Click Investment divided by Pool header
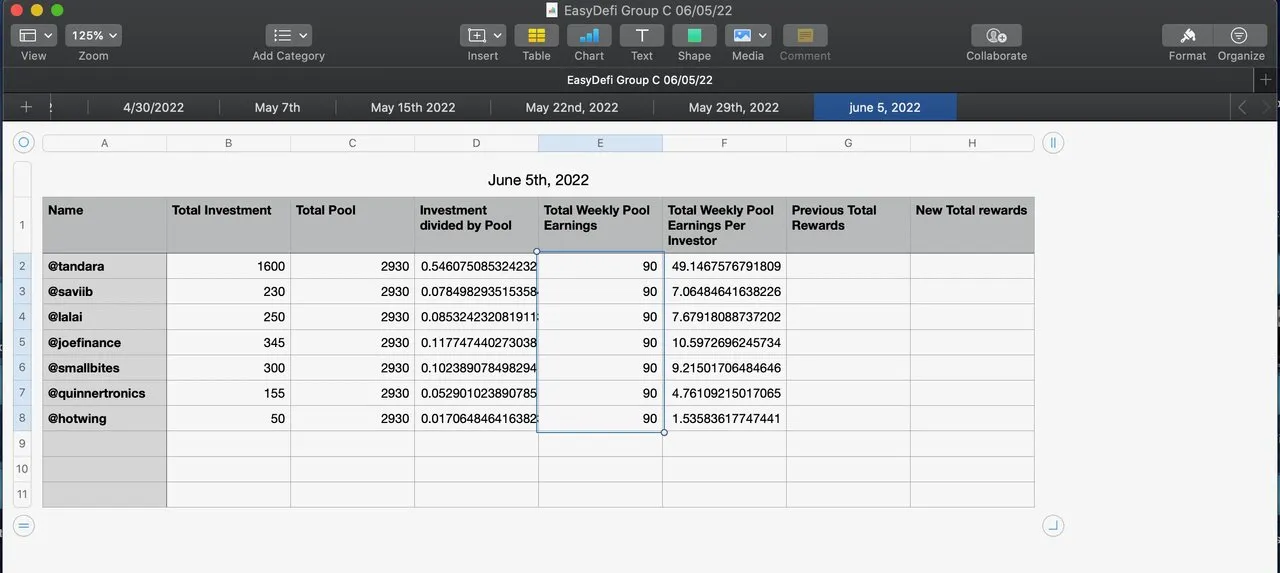The image size is (1280, 573). point(477,225)
